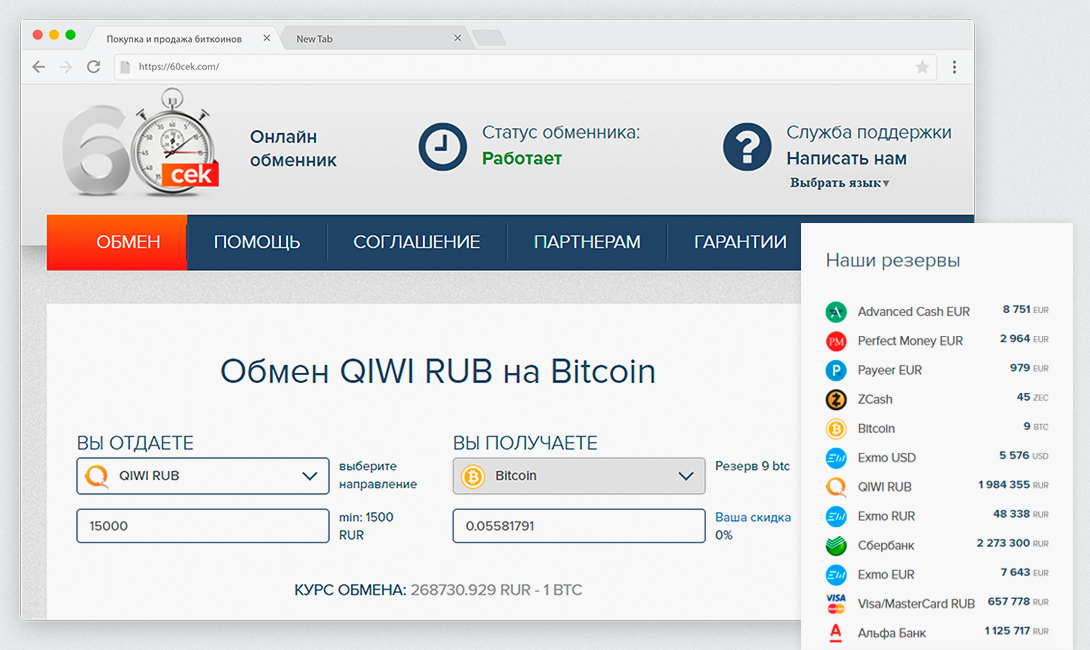Click the Bitcoin icon in reserves list

pos(836,428)
